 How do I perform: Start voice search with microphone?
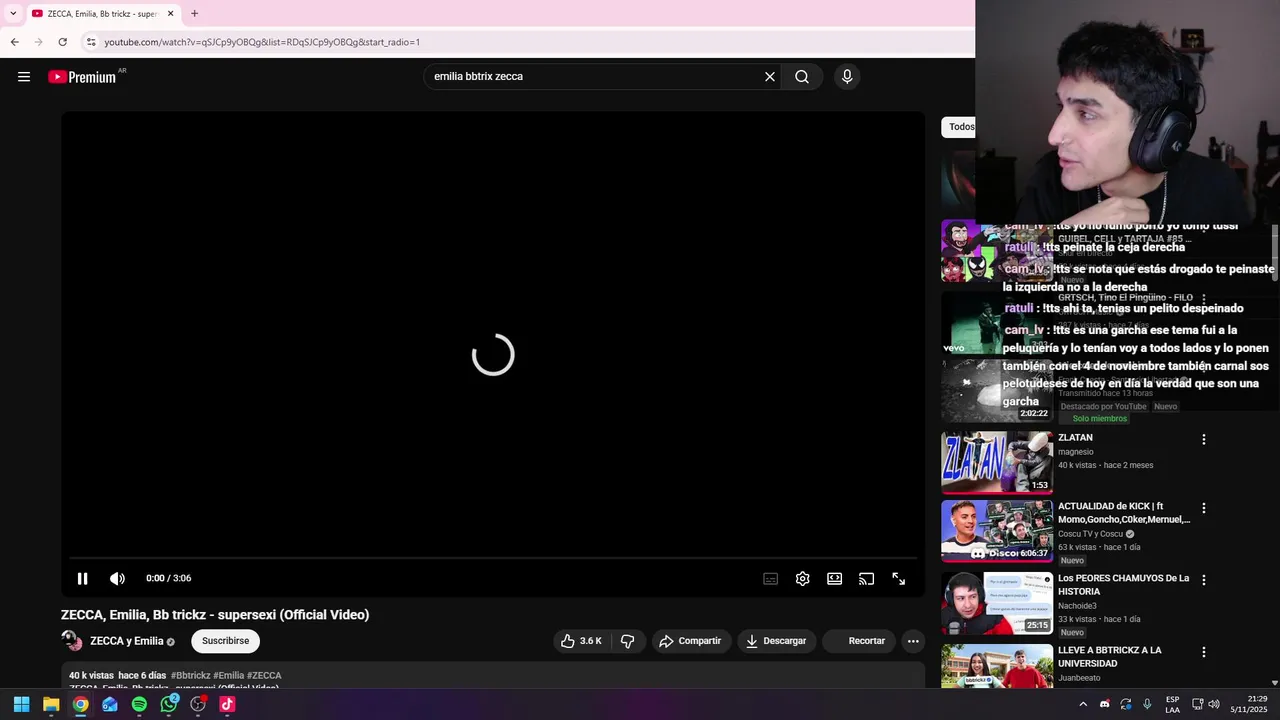[x=847, y=77]
